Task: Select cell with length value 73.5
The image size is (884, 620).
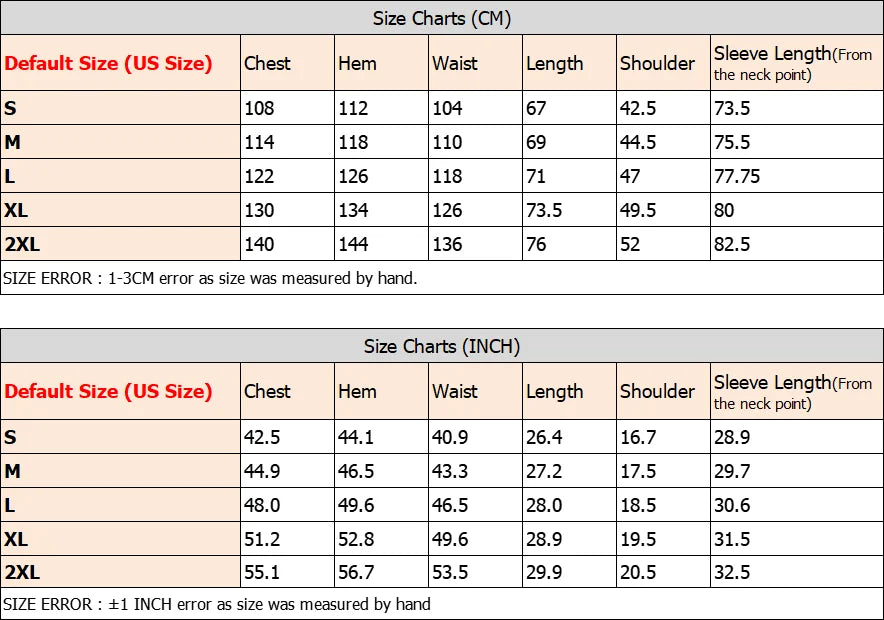Action: pyautogui.click(x=569, y=210)
